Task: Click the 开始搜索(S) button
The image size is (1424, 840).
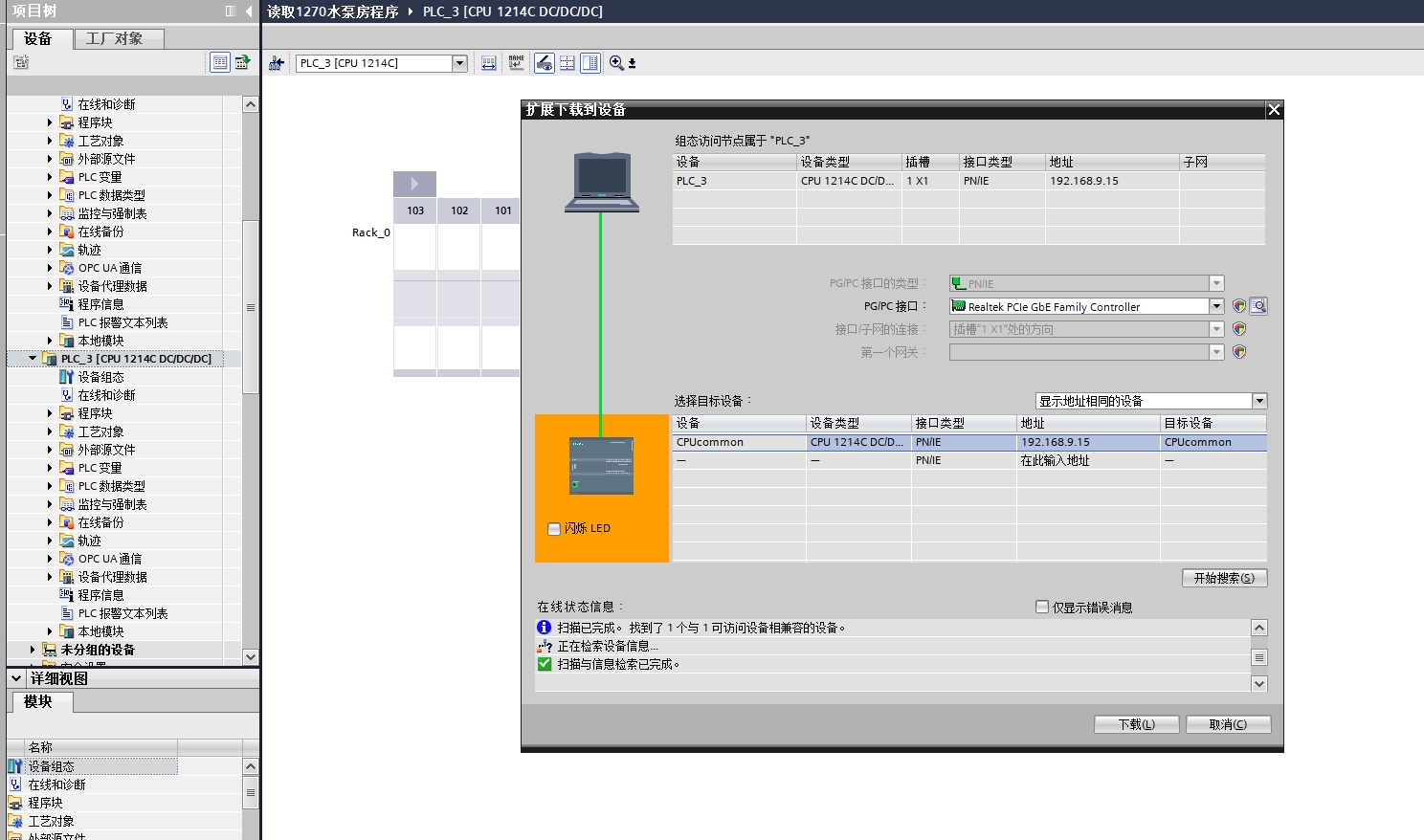Action: click(x=1224, y=578)
